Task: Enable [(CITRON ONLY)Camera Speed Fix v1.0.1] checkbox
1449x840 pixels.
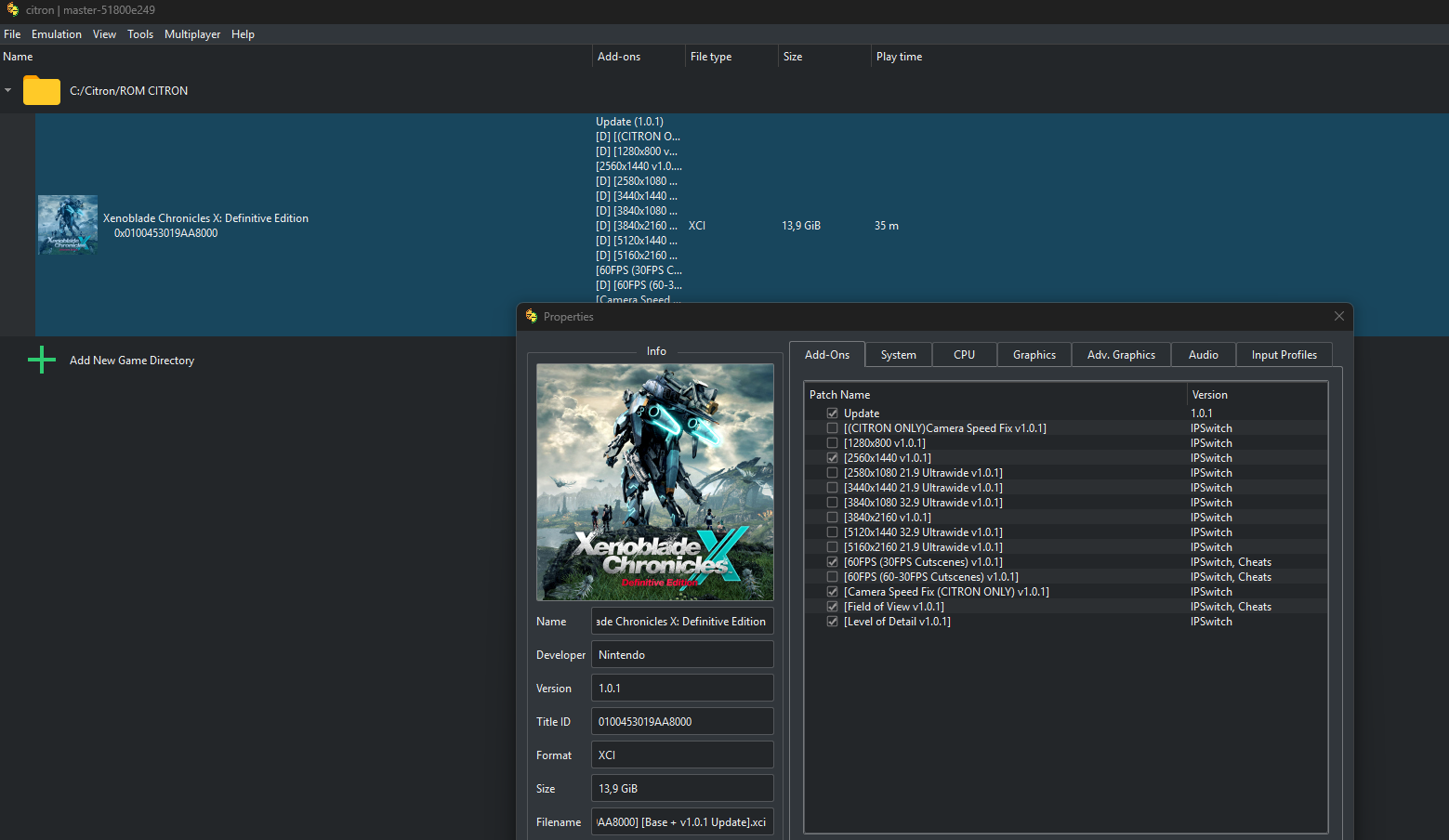Action: [832, 428]
